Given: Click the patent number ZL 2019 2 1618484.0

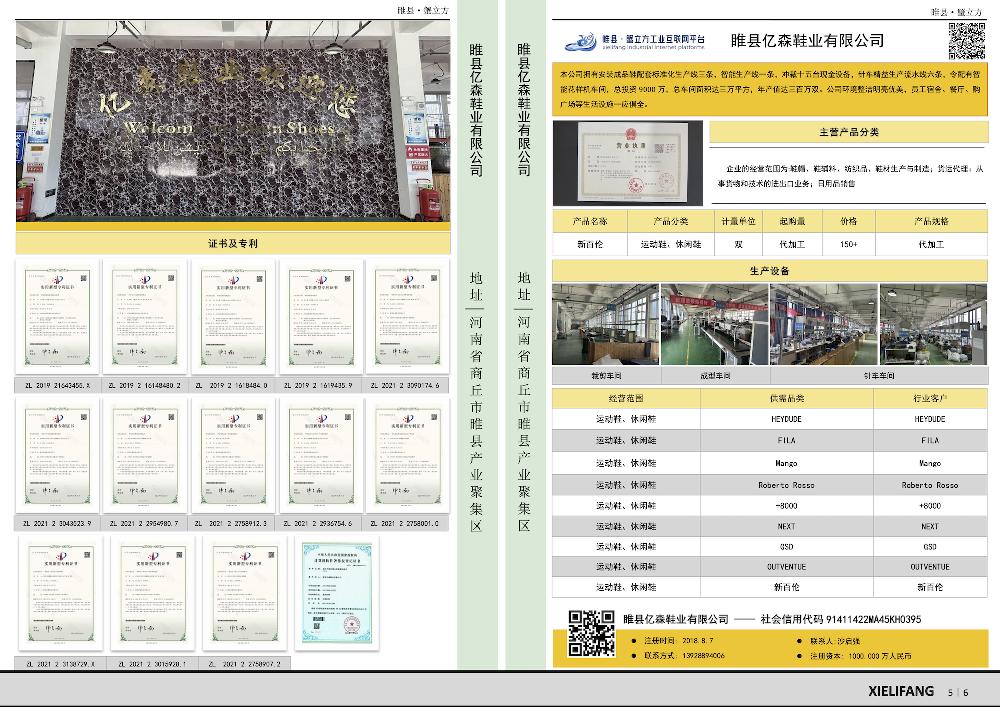Looking at the screenshot, I should [x=232, y=386].
